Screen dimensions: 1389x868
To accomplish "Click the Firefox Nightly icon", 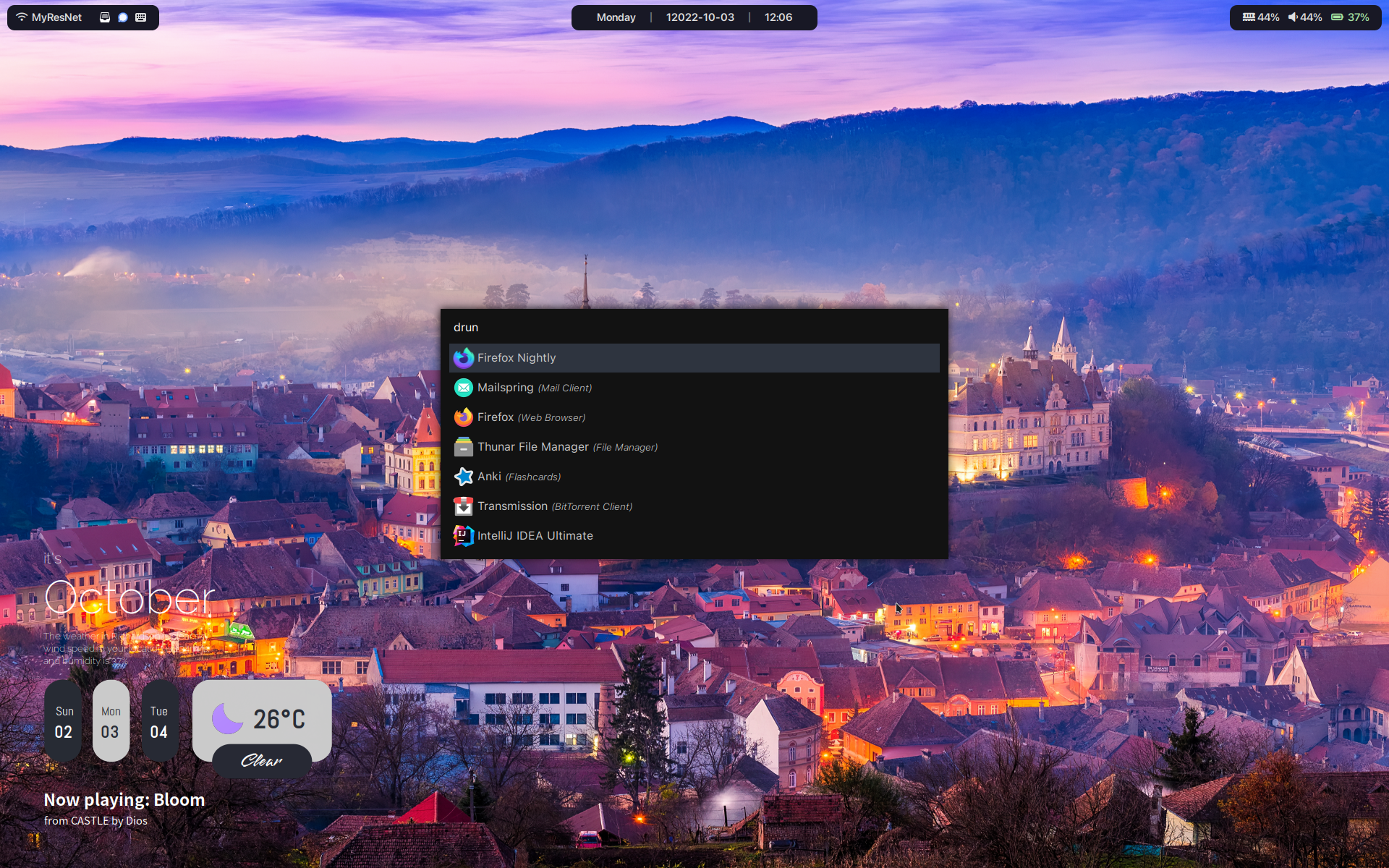I will click(463, 358).
